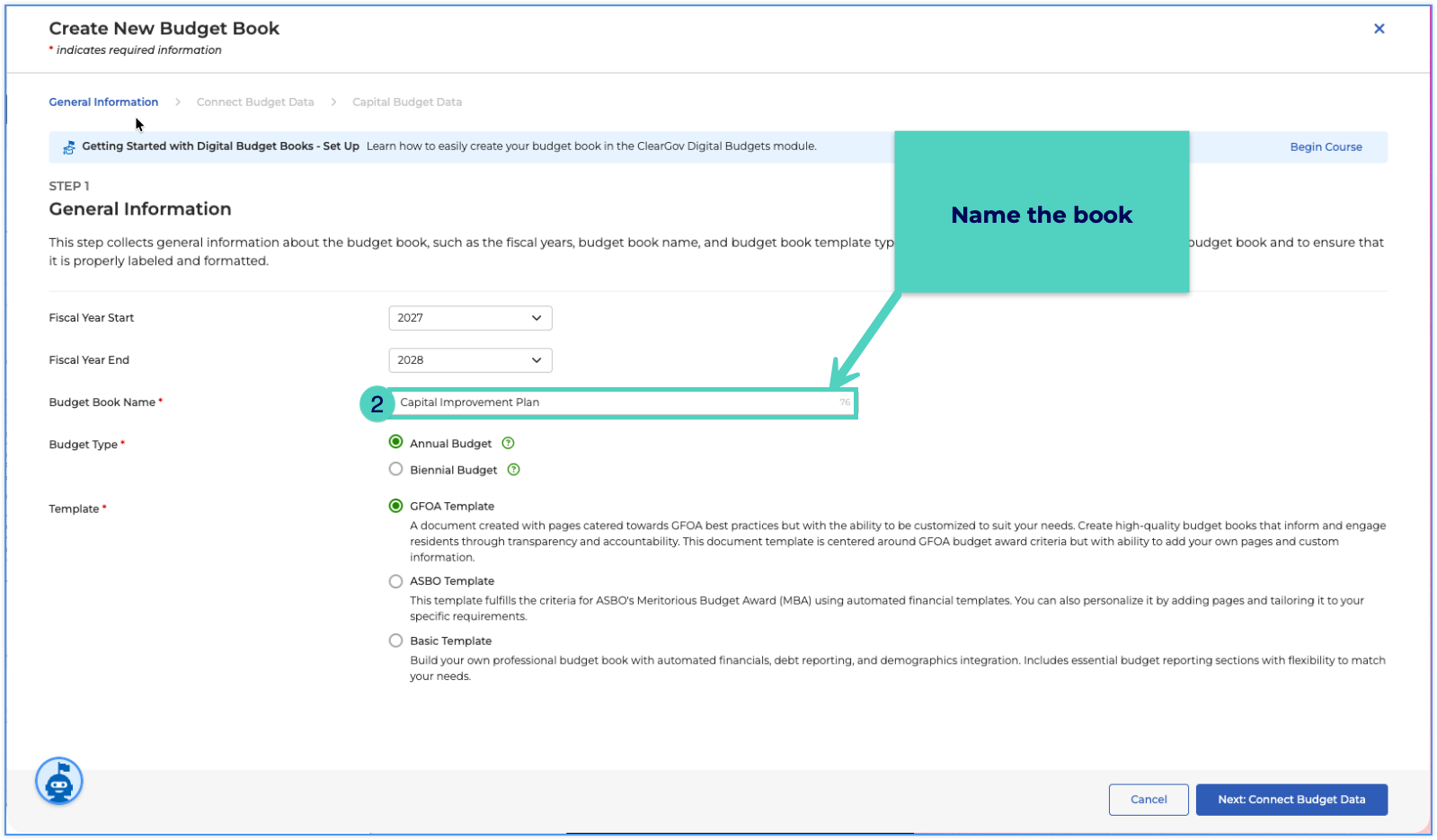Click chevron arrow after General Information breadcrumb
The width and height of the screenshot is (1437, 840).
tap(177, 102)
